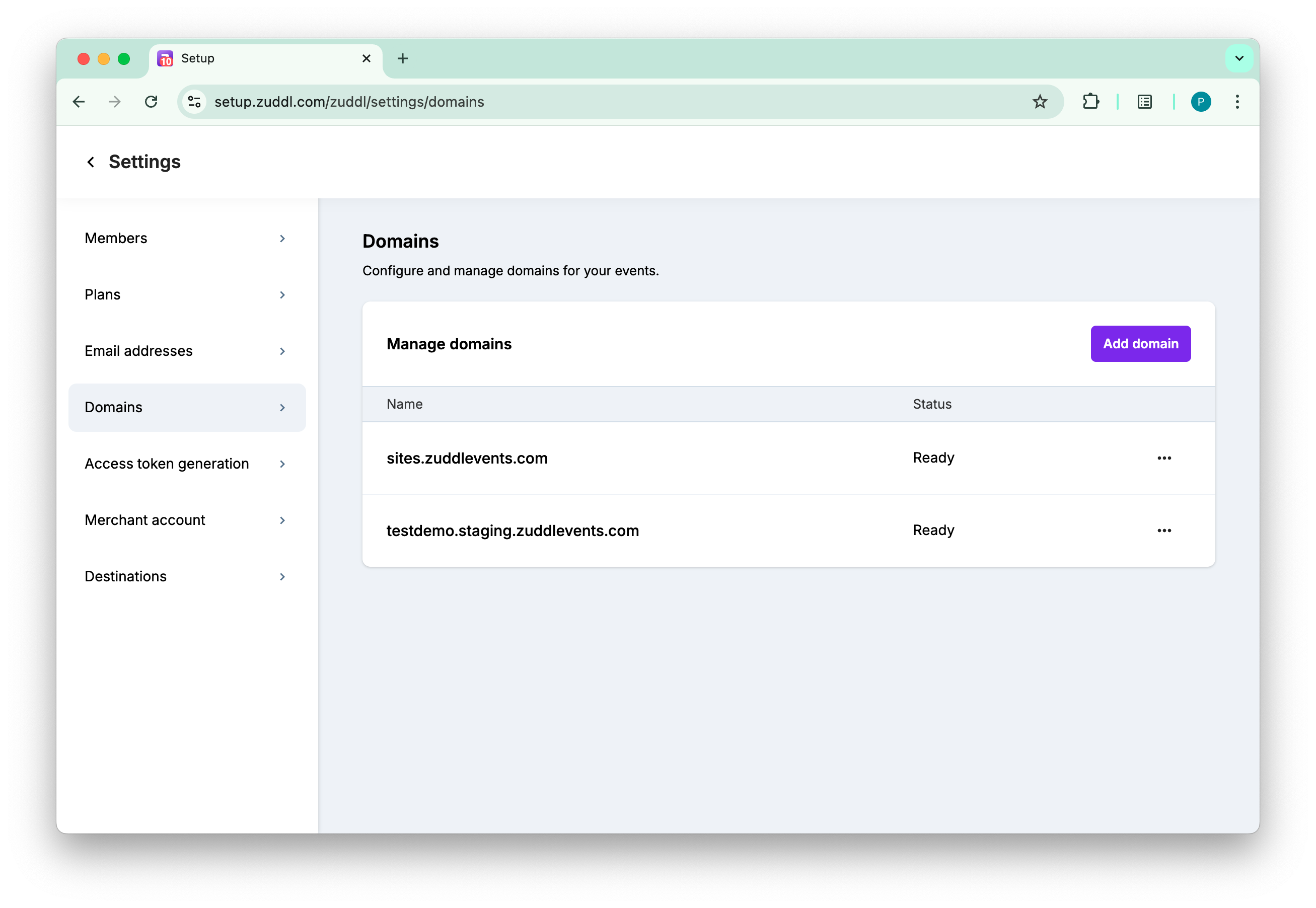Open Destinations settings
The width and height of the screenshot is (1316, 908).
coord(126,576)
